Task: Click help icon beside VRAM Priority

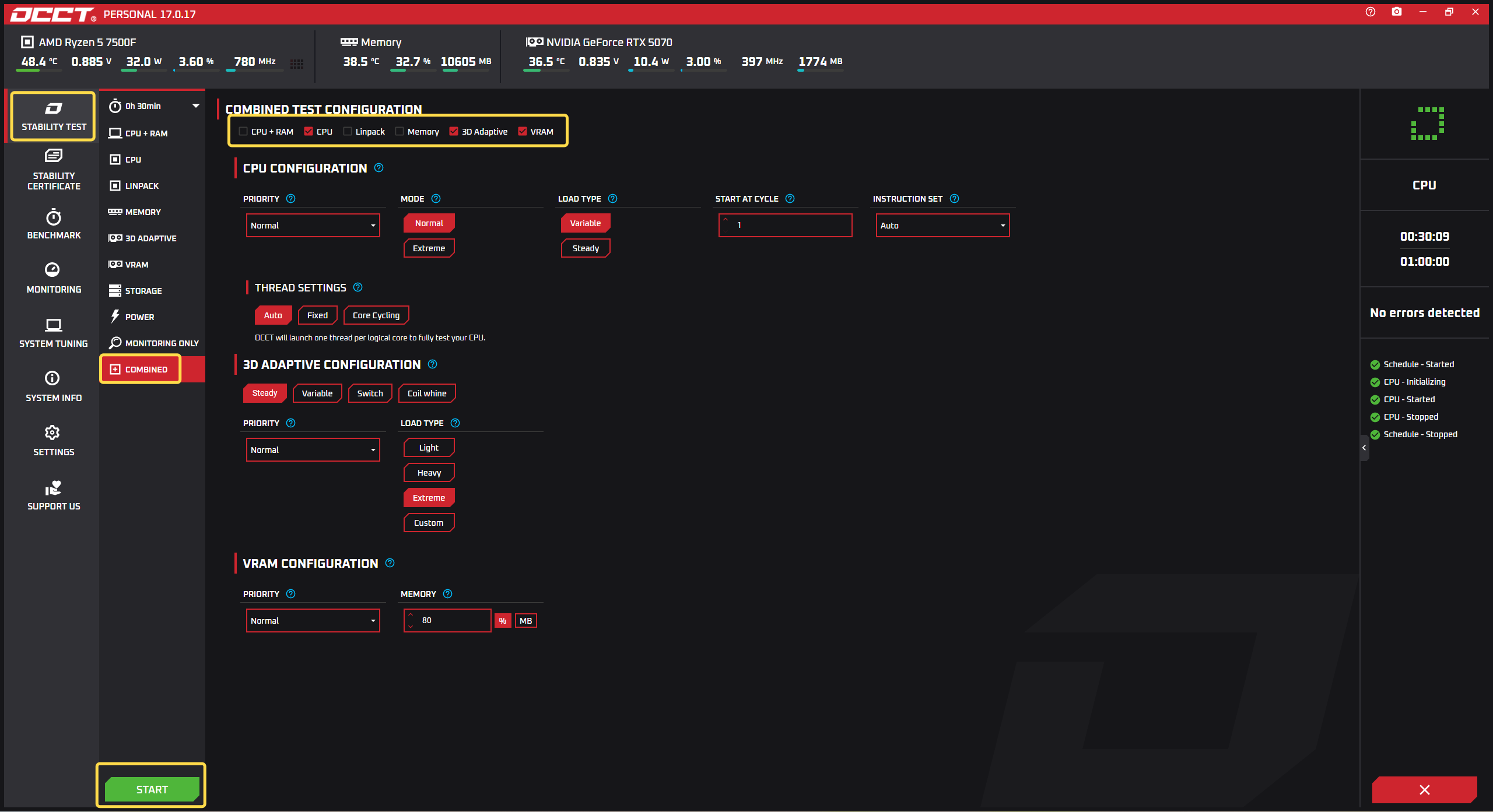Action: click(291, 594)
